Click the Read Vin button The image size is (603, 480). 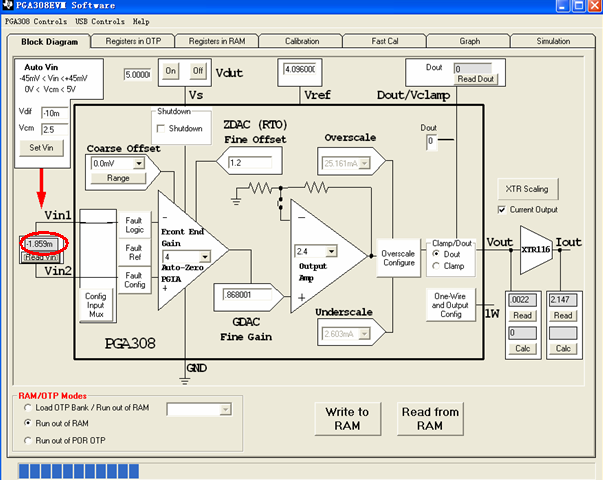click(x=42, y=257)
